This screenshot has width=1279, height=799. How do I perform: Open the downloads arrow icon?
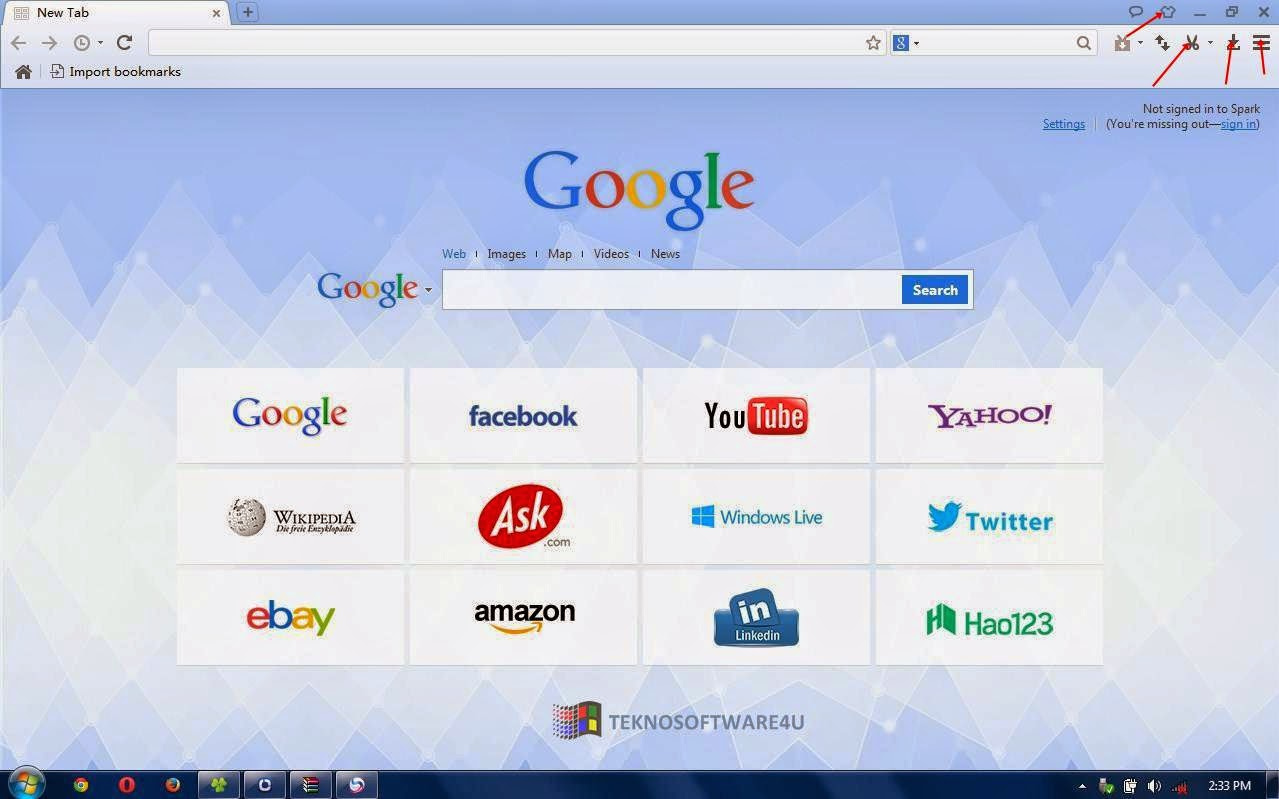(x=1233, y=43)
